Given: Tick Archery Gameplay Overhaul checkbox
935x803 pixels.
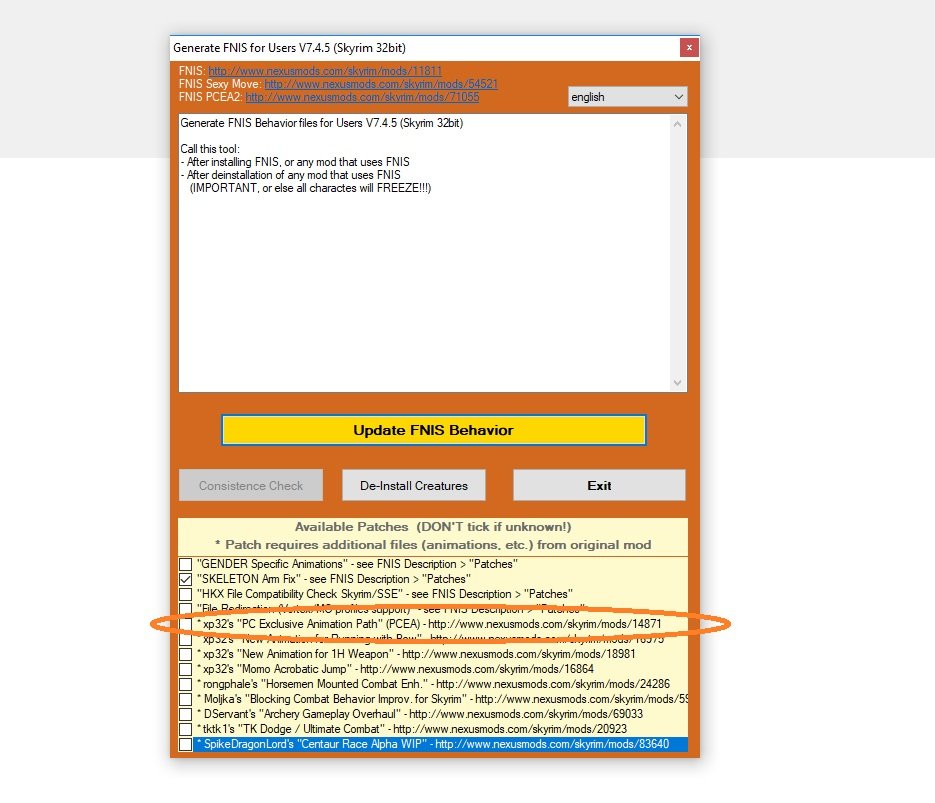Looking at the screenshot, I should point(185,714).
